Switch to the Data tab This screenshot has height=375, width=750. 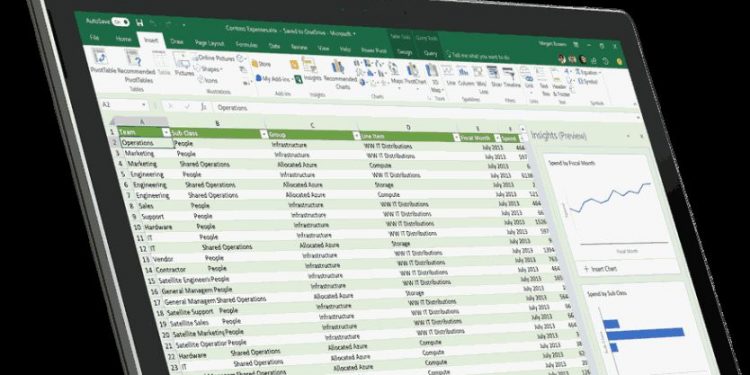(x=275, y=46)
